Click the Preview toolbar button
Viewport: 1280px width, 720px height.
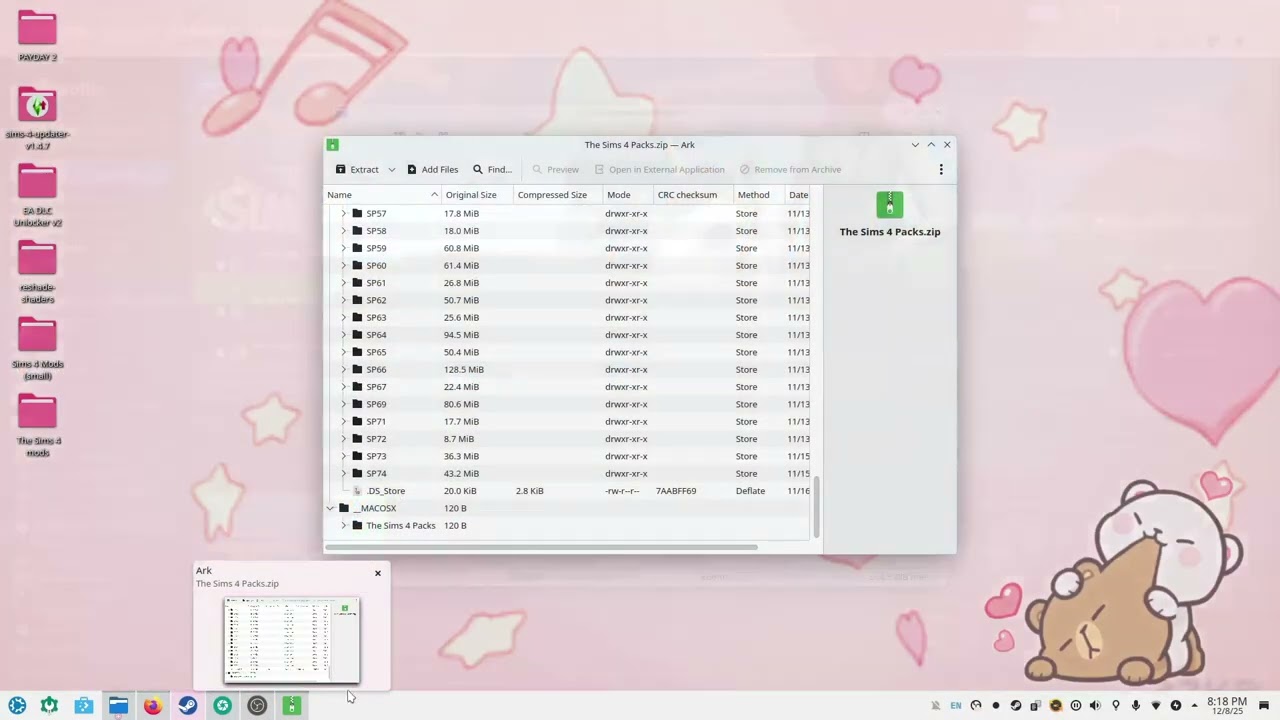click(555, 169)
